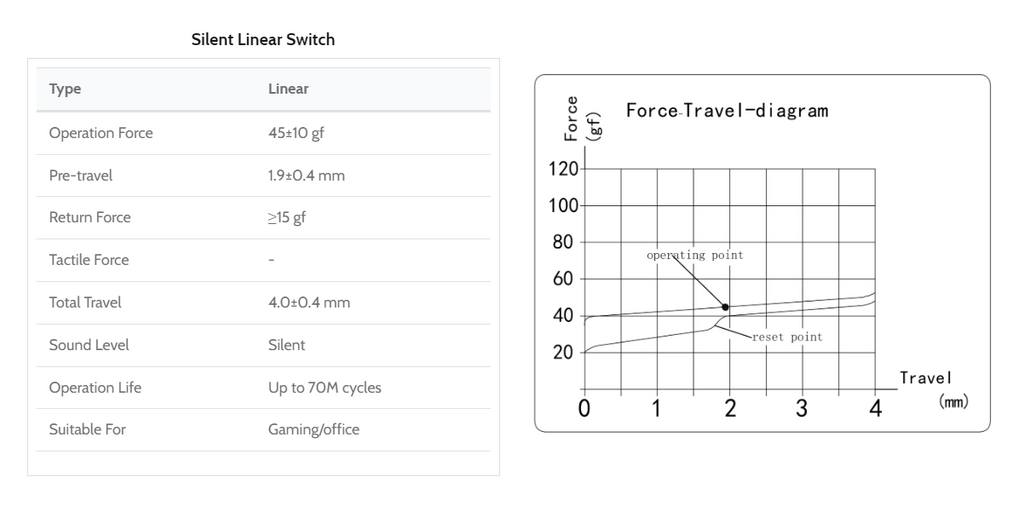Screen dimensions: 1024x506
Task: Click the "Travel" axis label
Action: [x=926, y=378]
